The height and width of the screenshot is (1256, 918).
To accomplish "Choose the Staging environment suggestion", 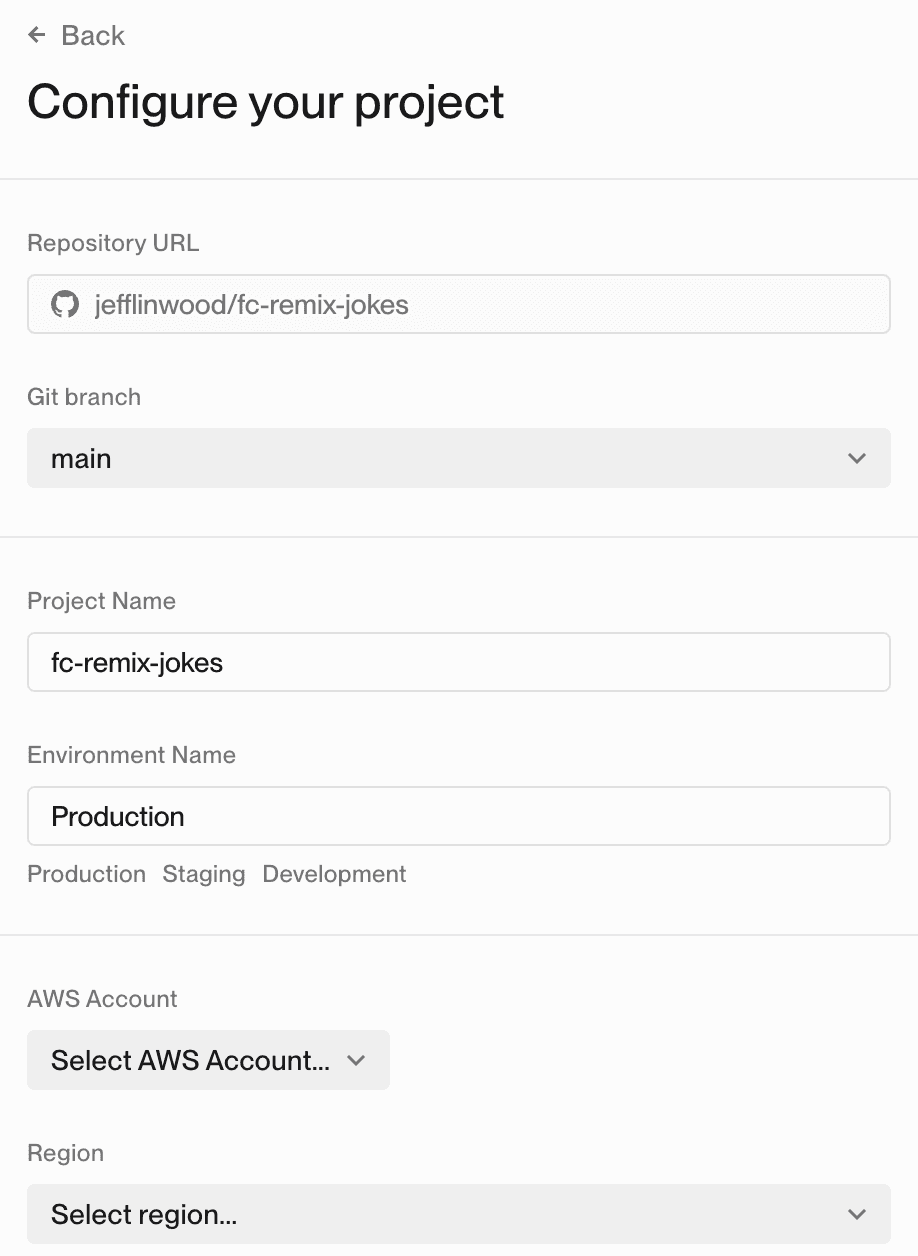I will click(x=204, y=874).
